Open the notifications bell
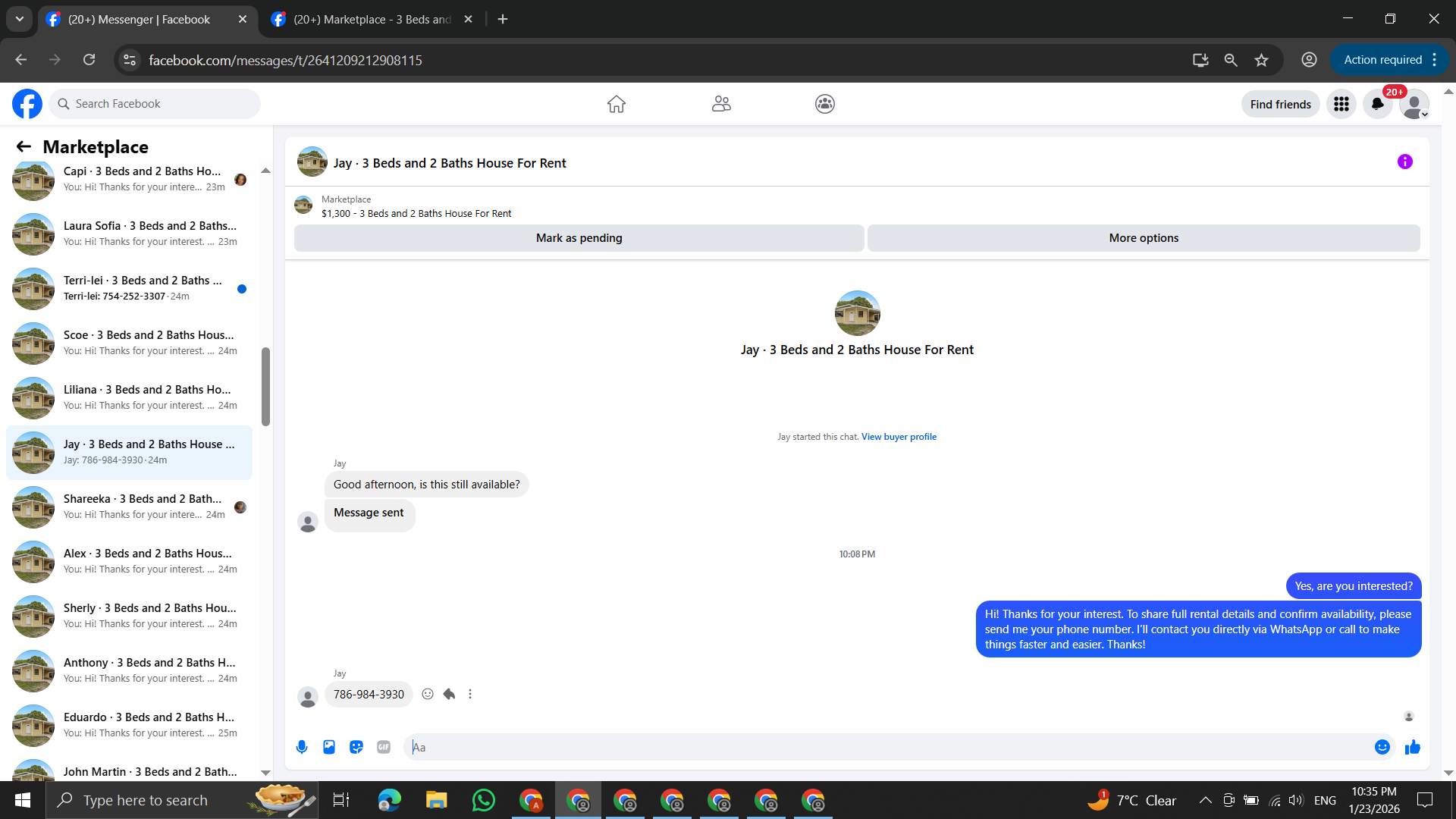Viewport: 1456px width, 819px height. 1377,104
